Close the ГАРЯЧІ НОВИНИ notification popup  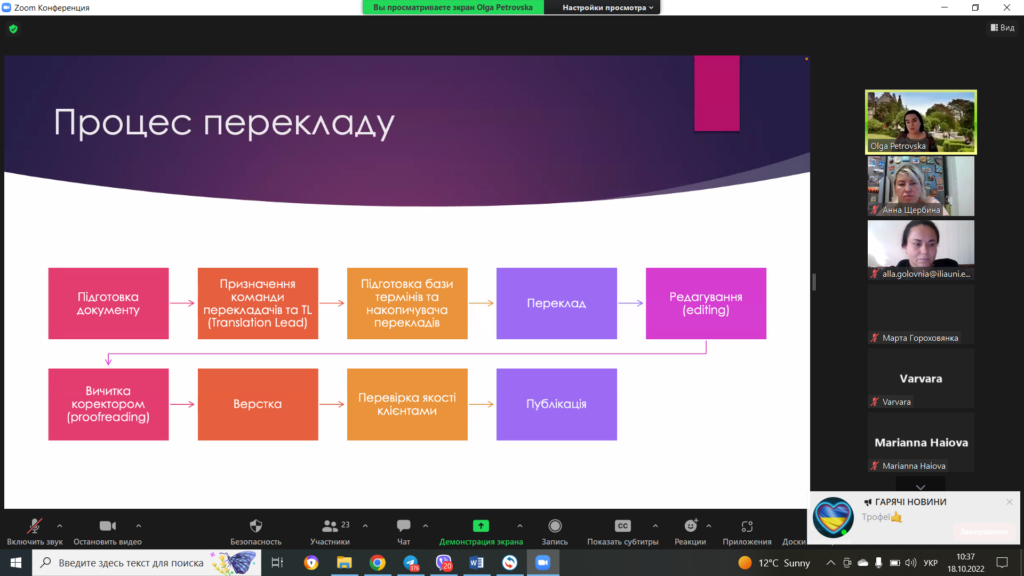coord(1009,502)
